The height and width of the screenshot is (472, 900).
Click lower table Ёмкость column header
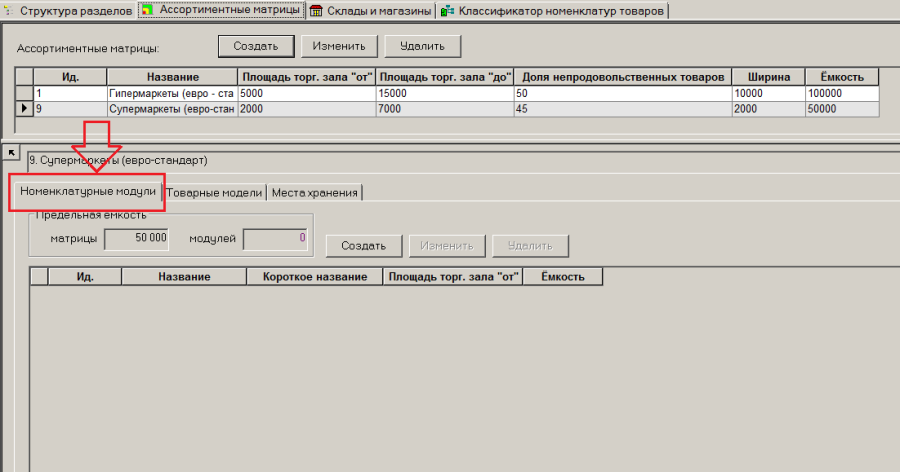[562, 277]
